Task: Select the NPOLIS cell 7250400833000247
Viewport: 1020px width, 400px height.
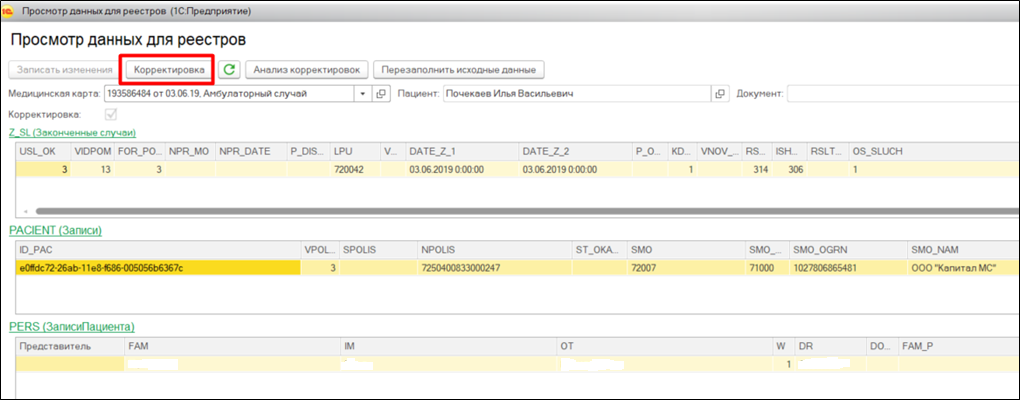Action: [x=460, y=268]
